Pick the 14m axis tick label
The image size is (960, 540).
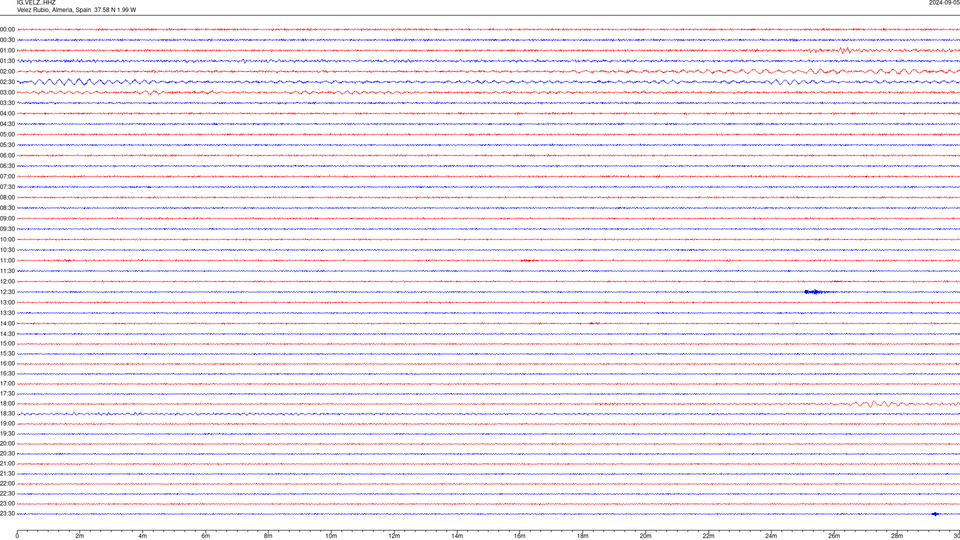(x=457, y=536)
